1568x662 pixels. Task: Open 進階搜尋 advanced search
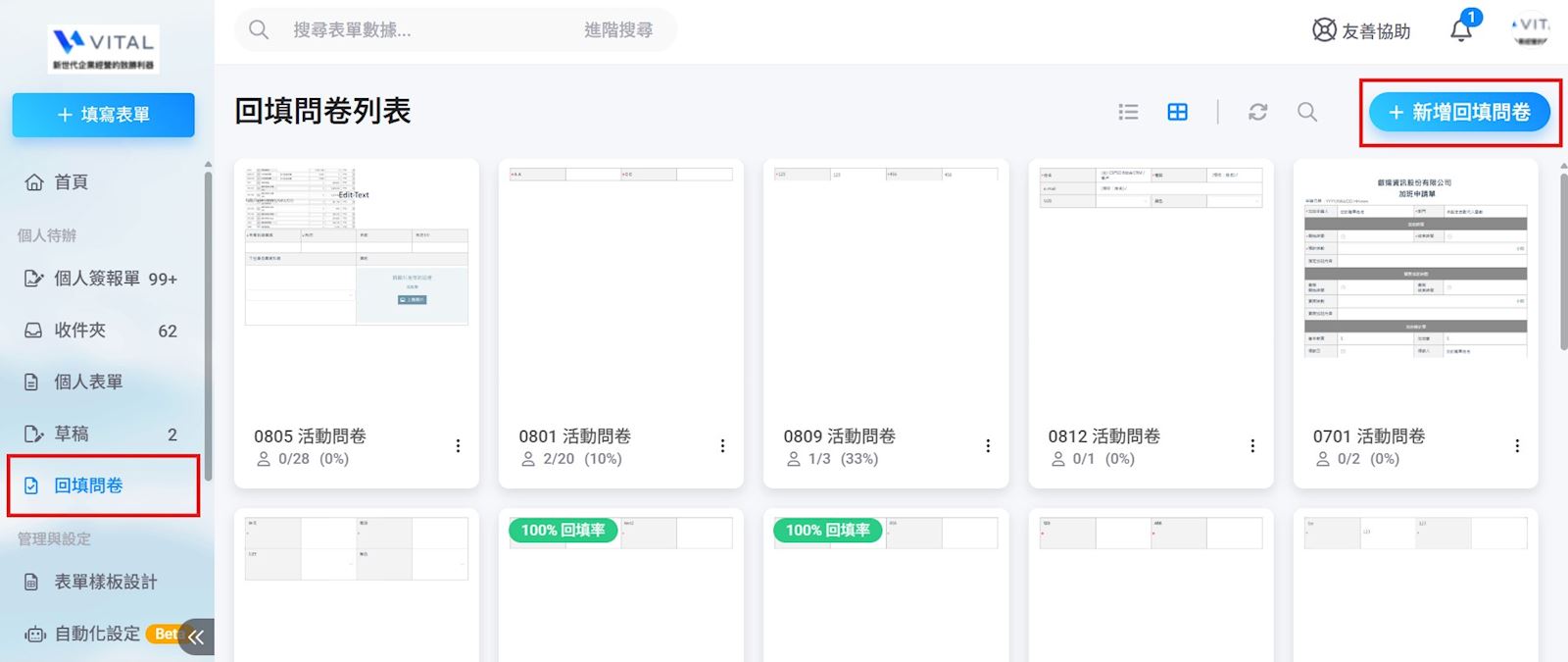(617, 30)
